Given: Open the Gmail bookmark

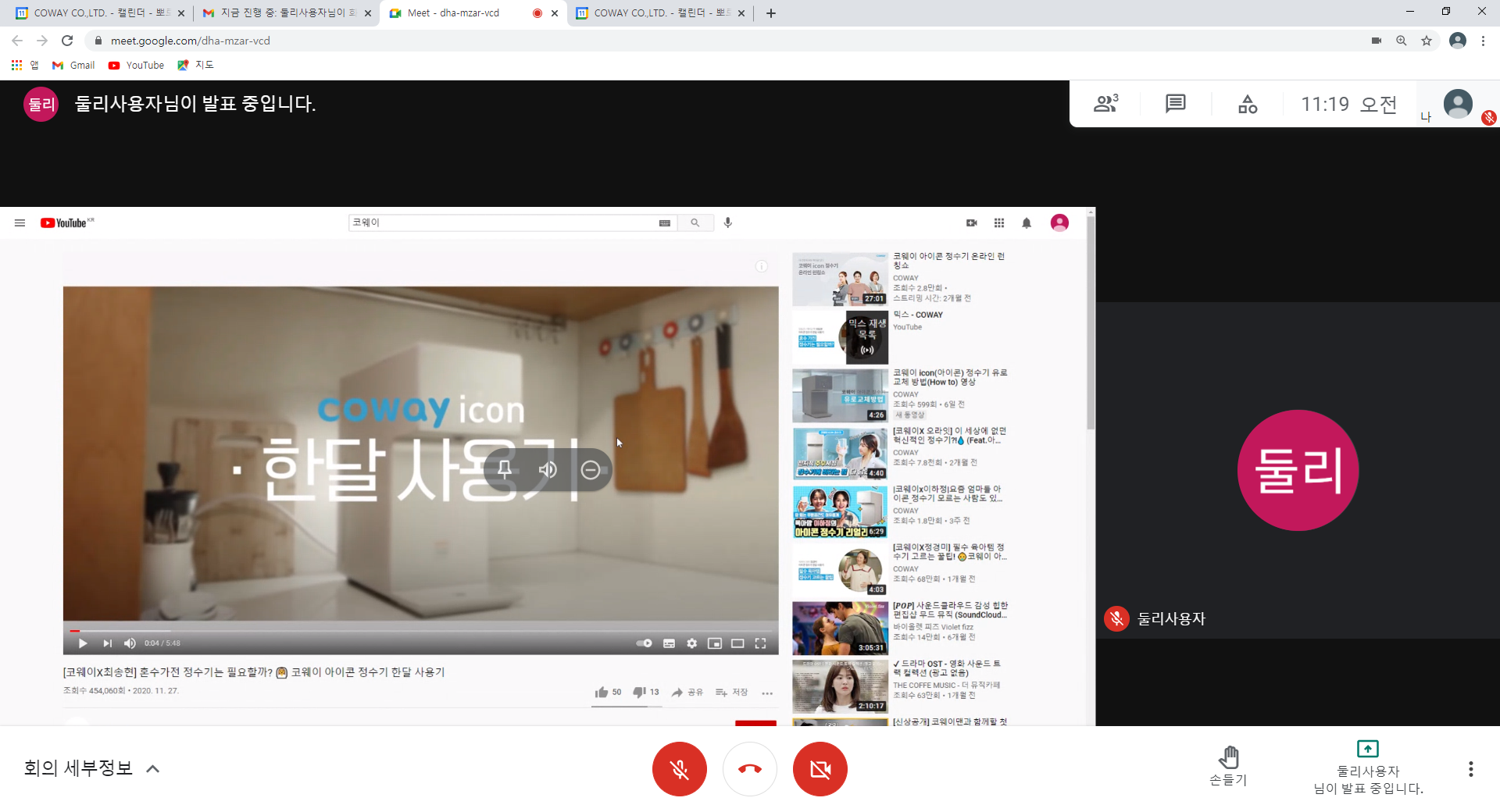Looking at the screenshot, I should tap(73, 66).
